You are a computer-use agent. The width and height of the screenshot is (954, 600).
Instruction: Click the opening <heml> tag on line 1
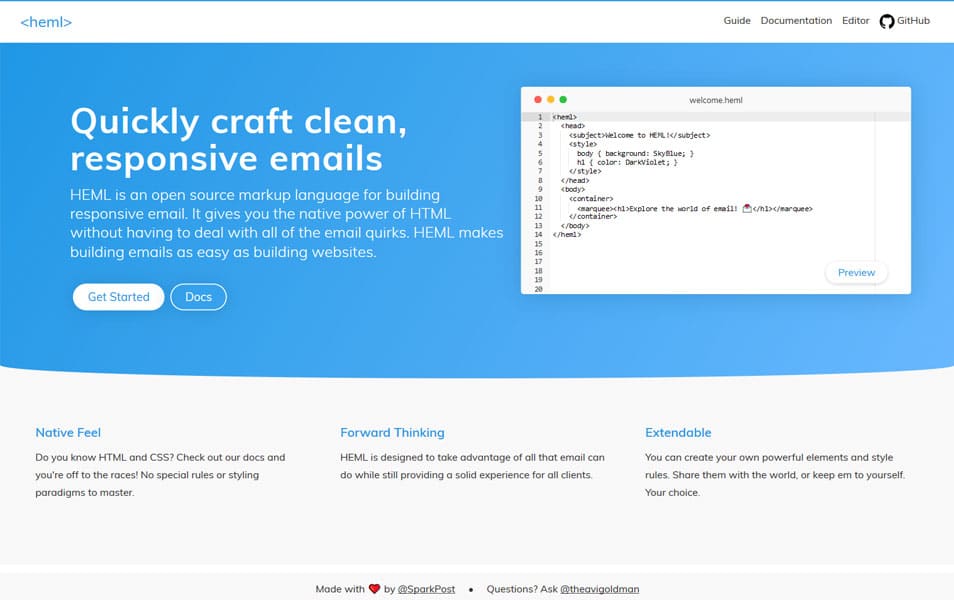click(565, 117)
